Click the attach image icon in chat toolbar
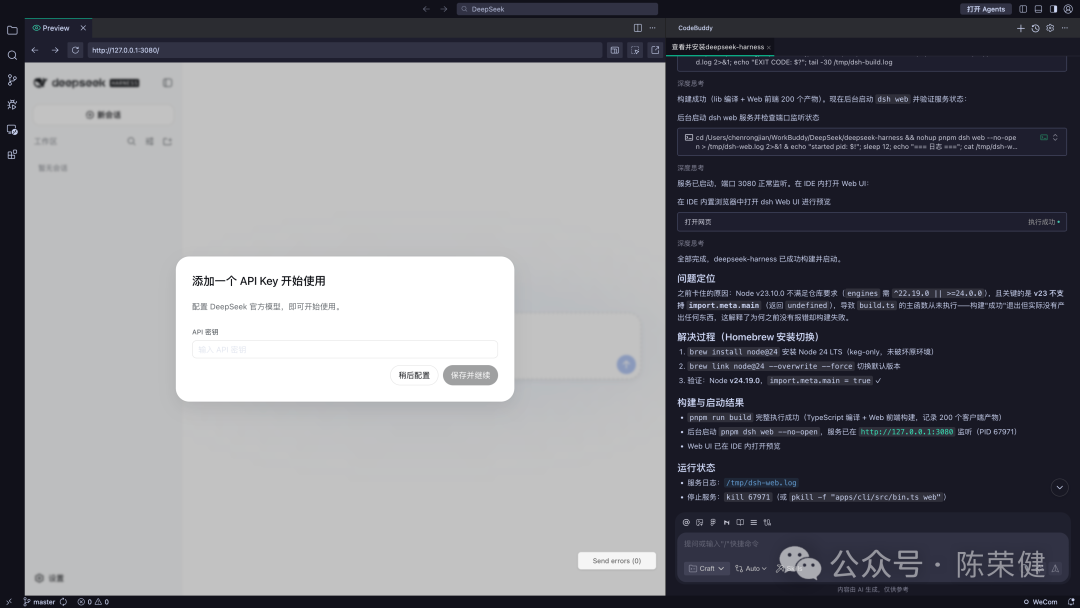1080x608 pixels. click(699, 523)
